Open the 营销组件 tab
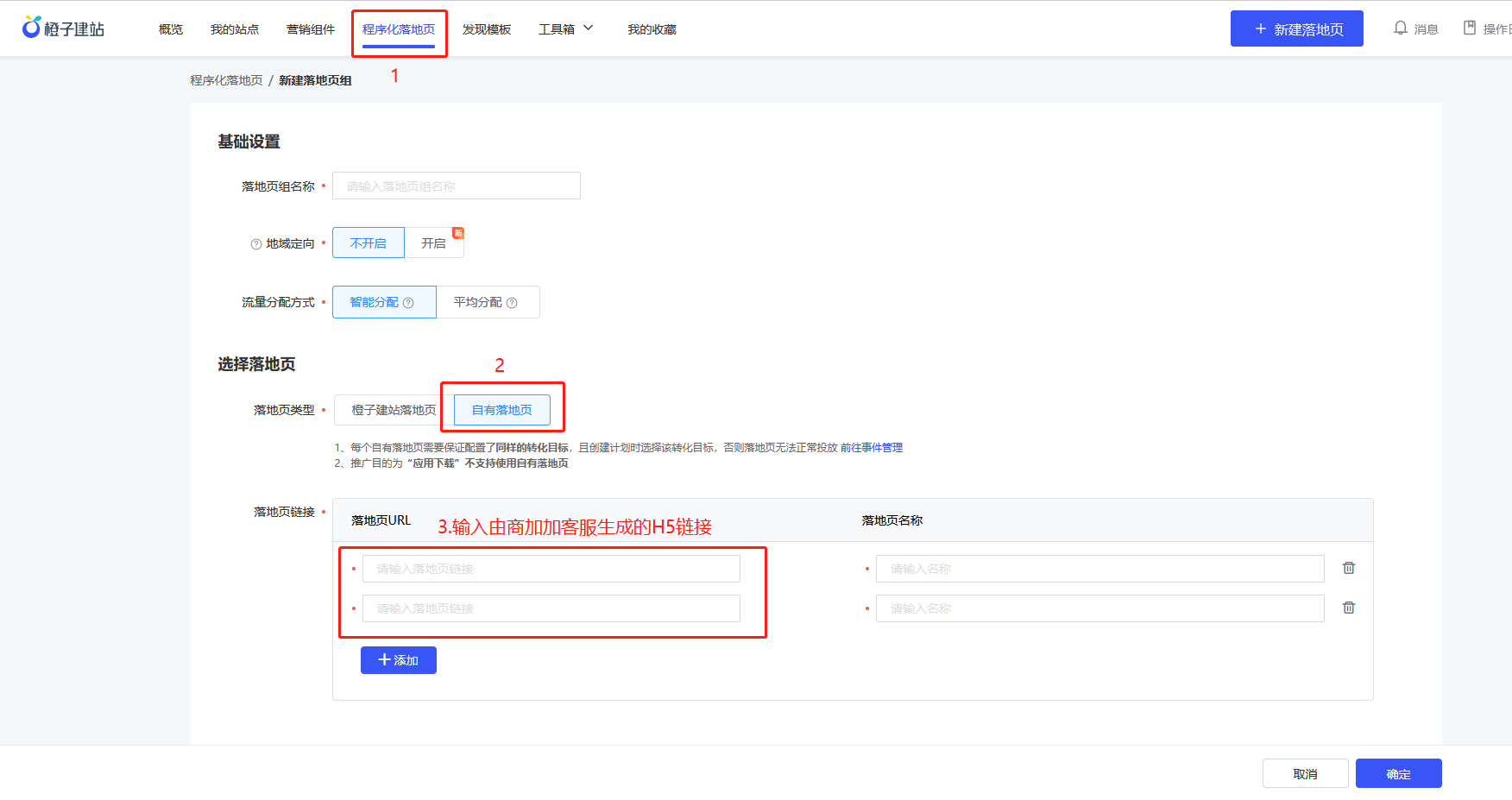This screenshot has width=1512, height=800. [311, 29]
